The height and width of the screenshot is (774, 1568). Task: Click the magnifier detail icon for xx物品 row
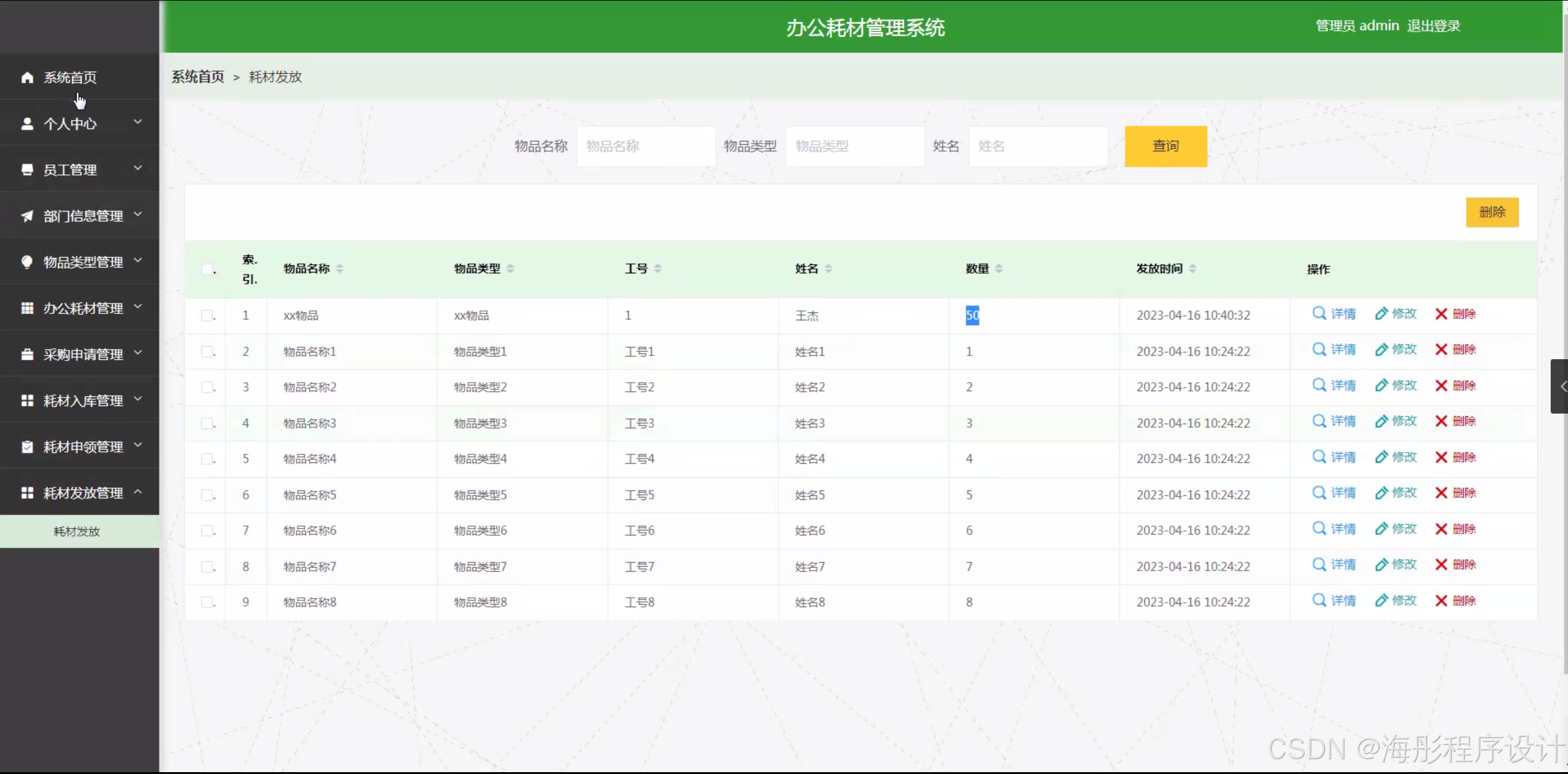(x=1318, y=313)
